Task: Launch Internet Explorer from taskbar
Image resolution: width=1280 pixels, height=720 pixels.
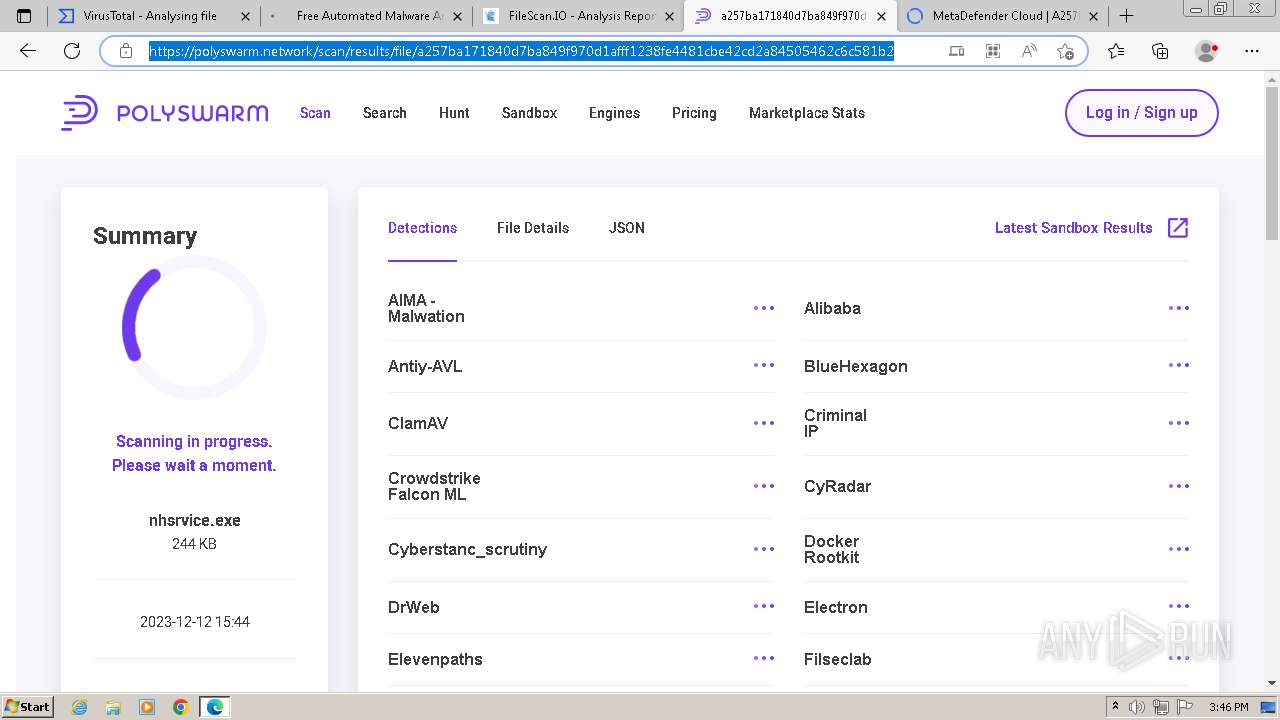Action: (79, 707)
